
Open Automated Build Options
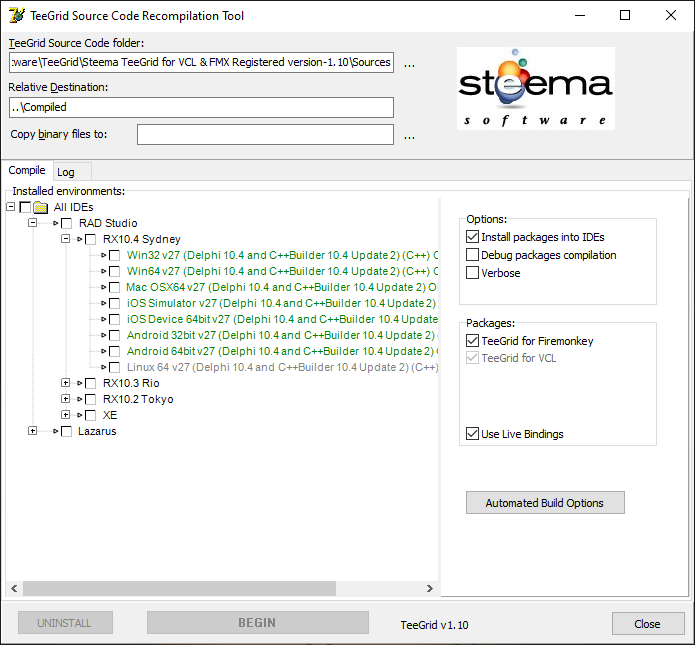(545, 503)
